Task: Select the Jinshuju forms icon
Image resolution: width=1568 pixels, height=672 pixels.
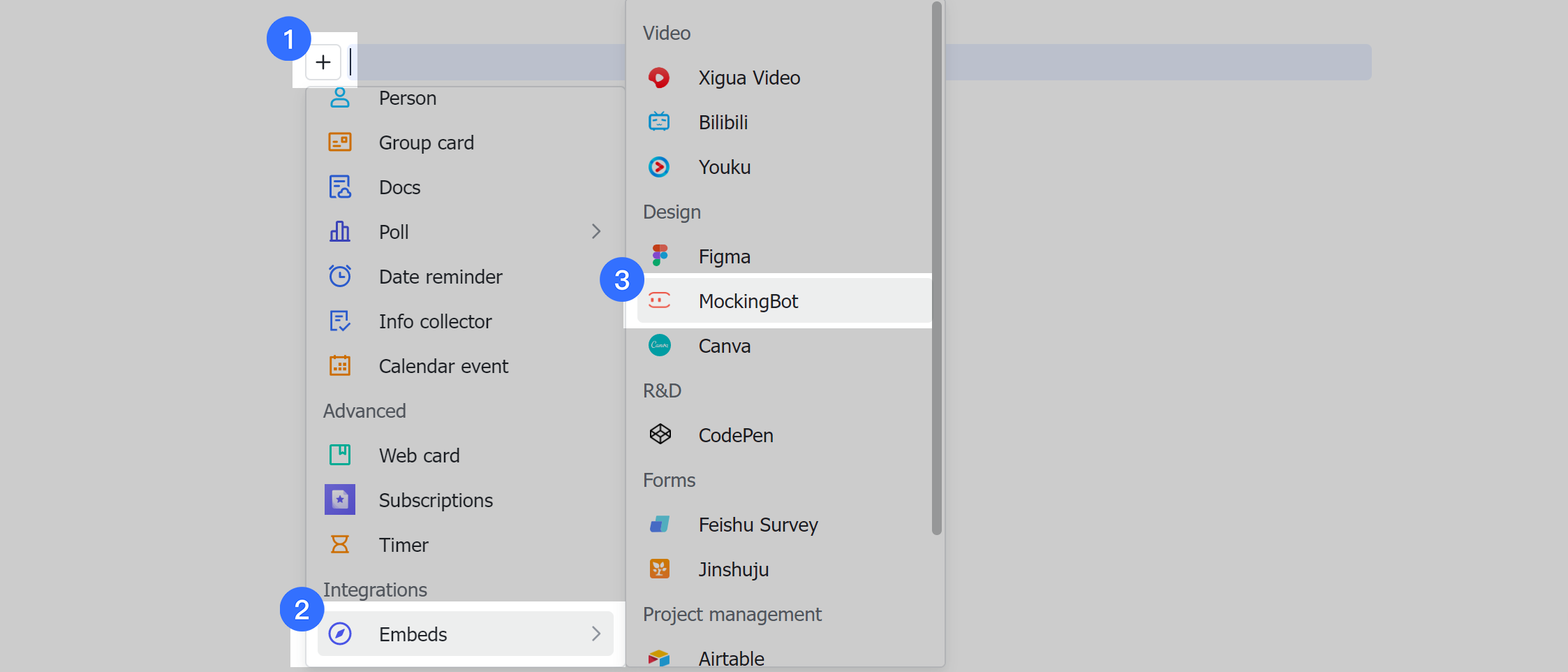Action: (x=660, y=569)
